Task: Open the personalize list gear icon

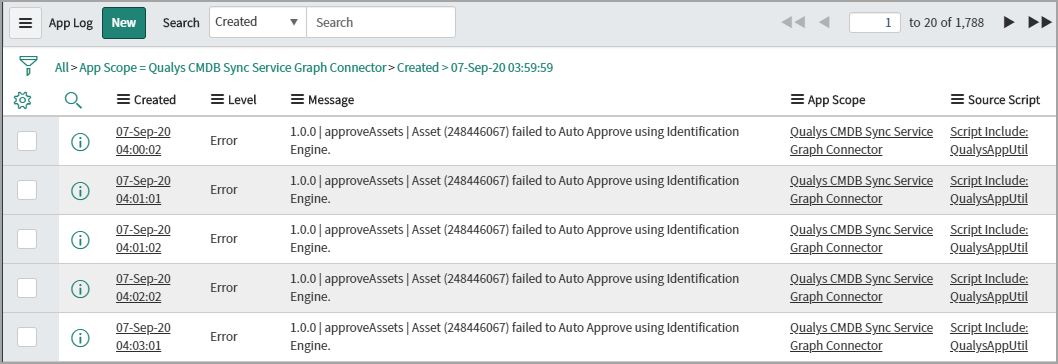Action: coord(22,101)
